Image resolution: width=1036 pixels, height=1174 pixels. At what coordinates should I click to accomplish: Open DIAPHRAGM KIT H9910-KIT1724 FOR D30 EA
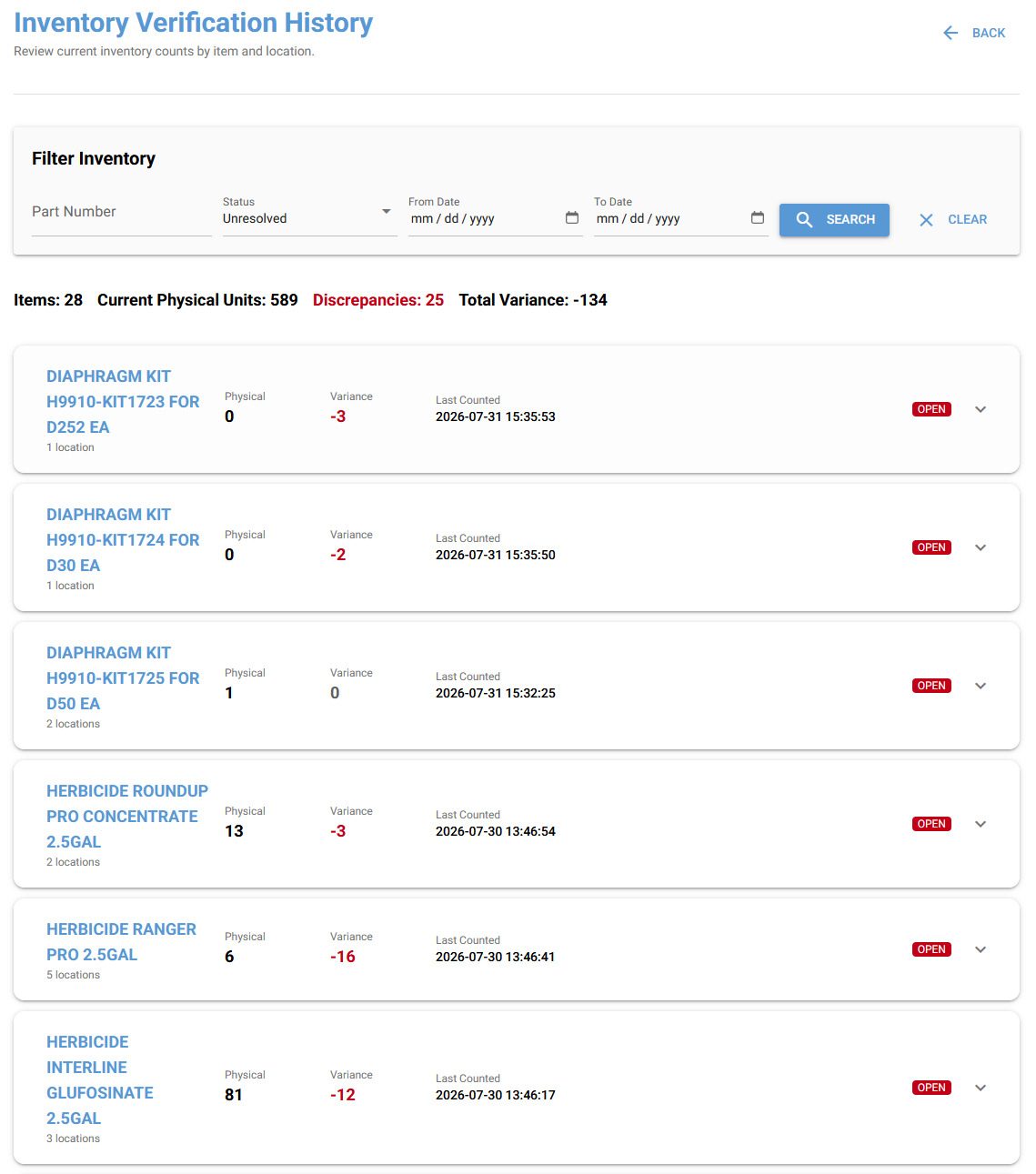point(123,540)
